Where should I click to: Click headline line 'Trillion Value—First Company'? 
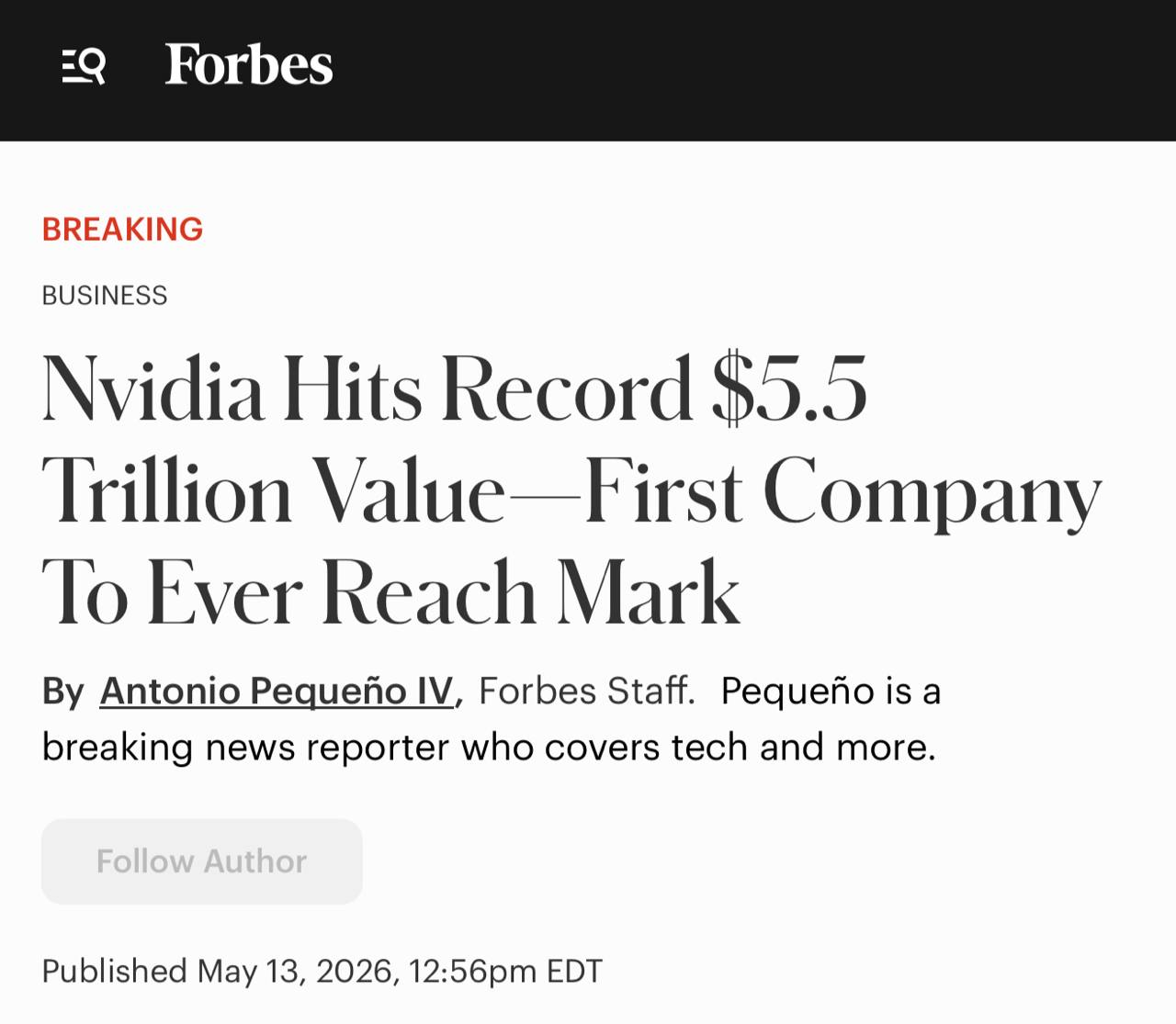click(571, 491)
